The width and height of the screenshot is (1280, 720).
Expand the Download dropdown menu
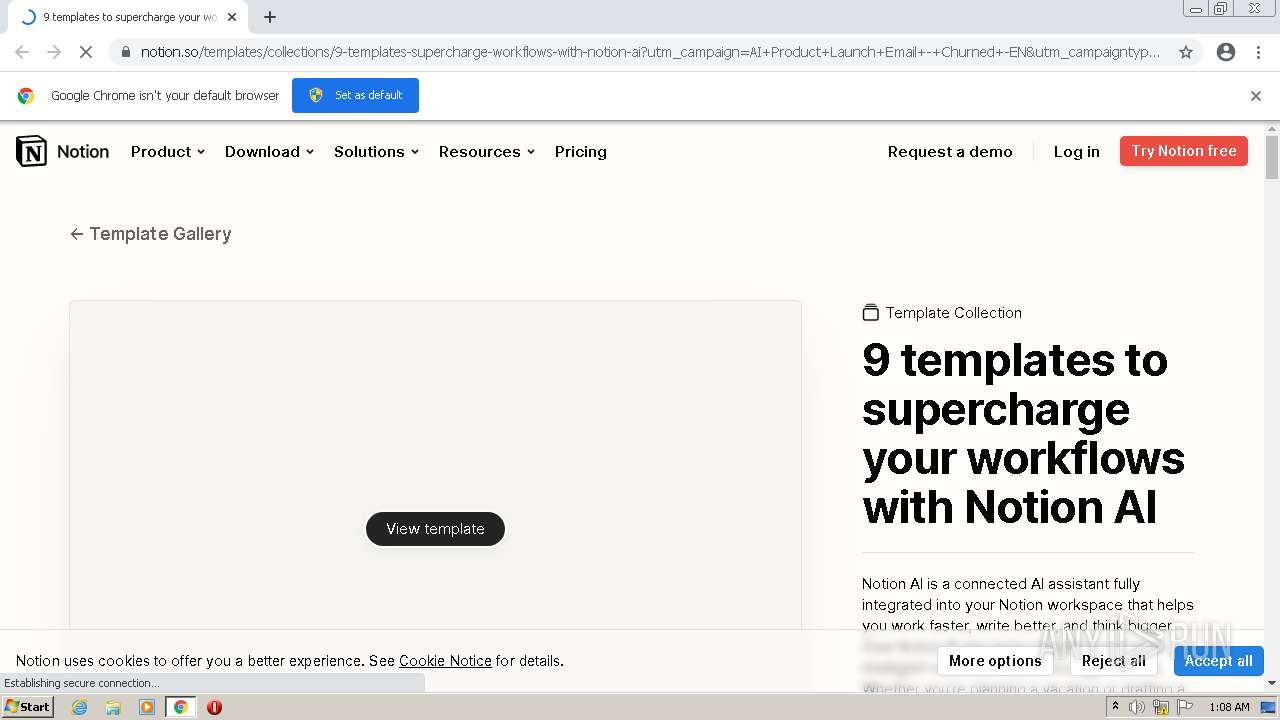point(270,152)
